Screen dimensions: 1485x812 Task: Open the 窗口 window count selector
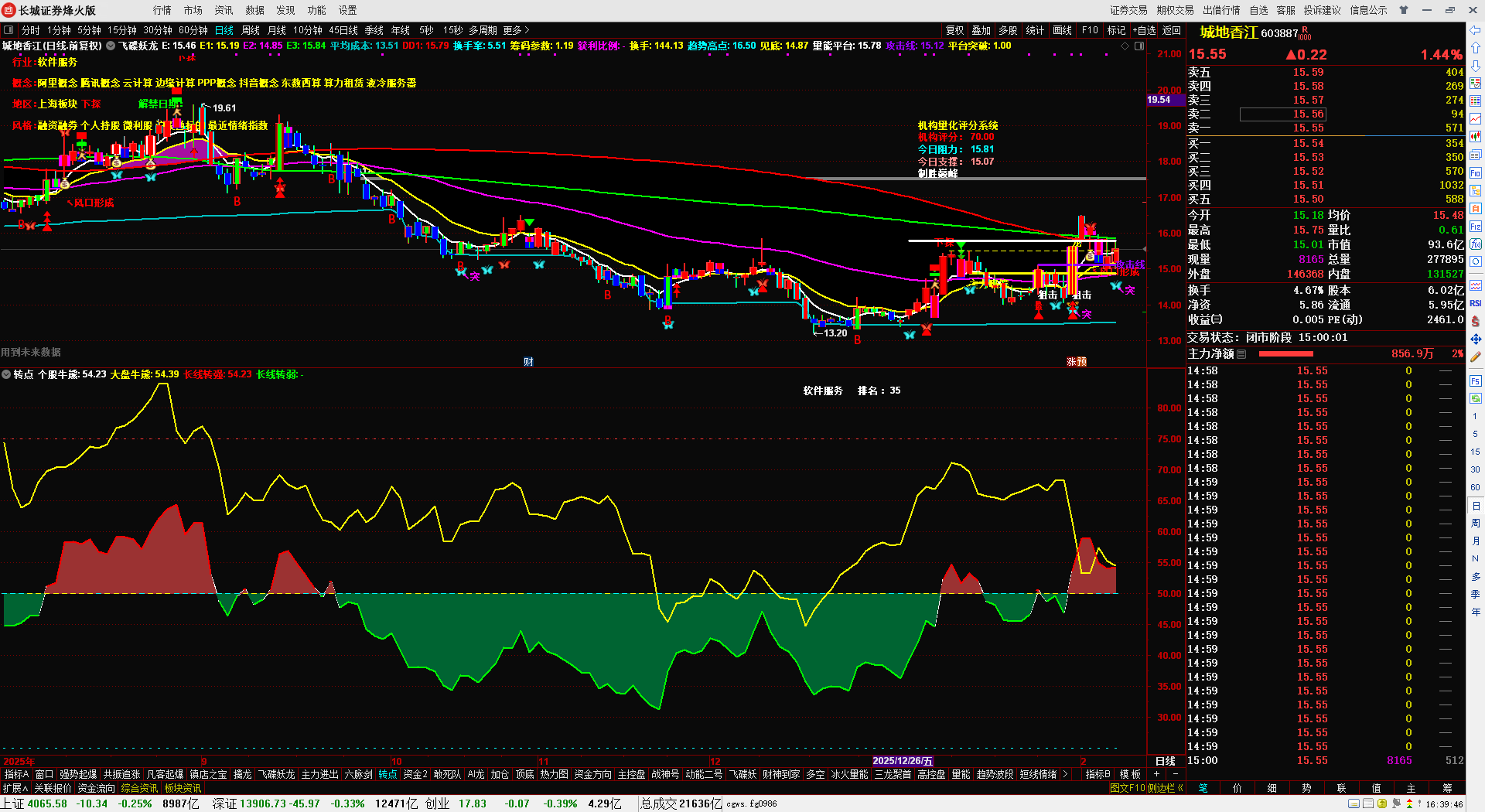coord(44,774)
